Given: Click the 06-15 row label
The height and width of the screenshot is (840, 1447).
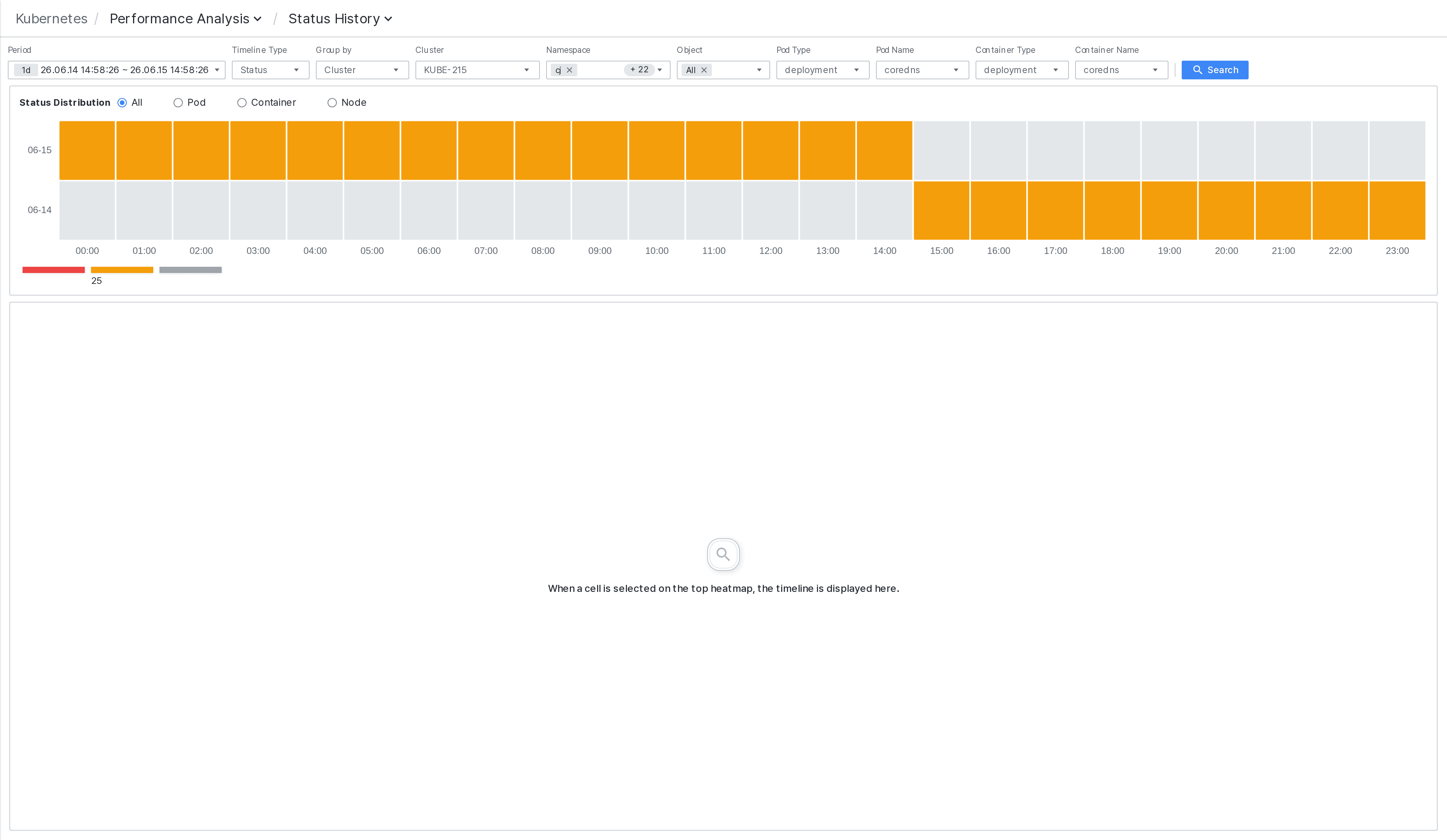Looking at the screenshot, I should 40,150.
